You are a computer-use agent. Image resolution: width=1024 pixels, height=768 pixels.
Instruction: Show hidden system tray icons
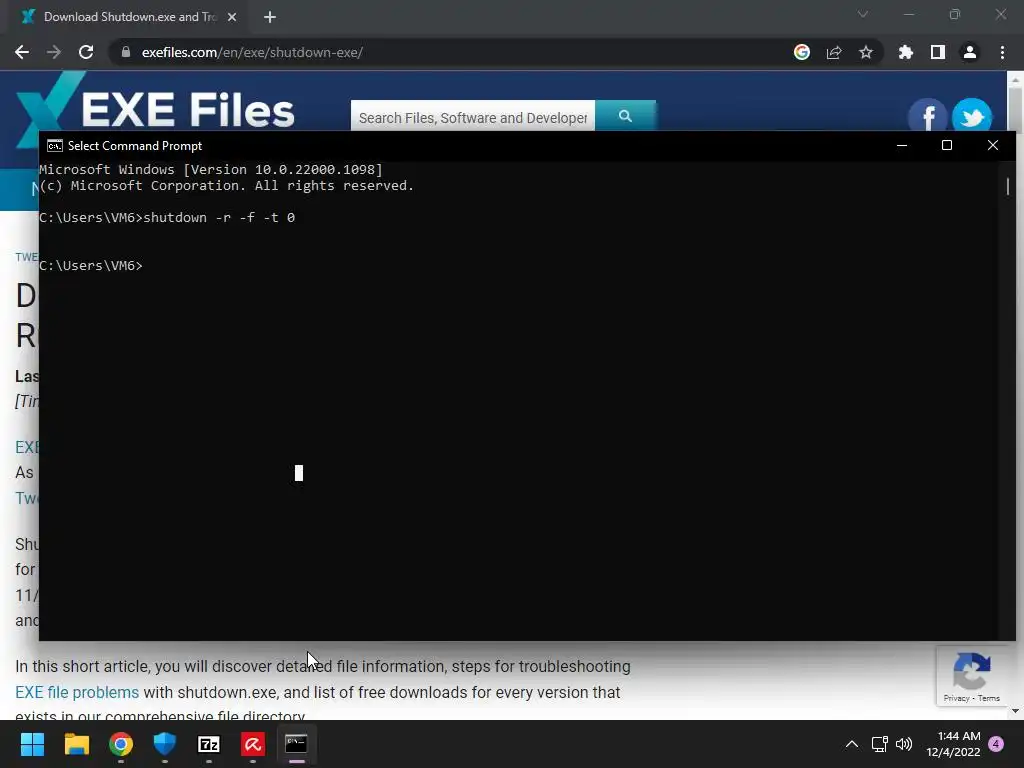(x=852, y=744)
